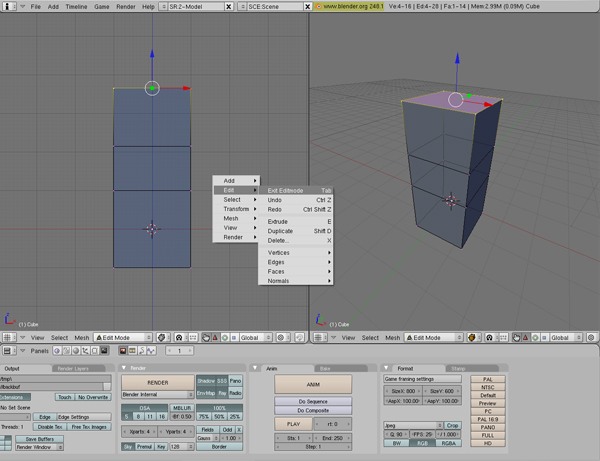Image resolution: width=600 pixels, height=461 pixels.
Task: Disable the Shadow render option
Action: [204, 381]
